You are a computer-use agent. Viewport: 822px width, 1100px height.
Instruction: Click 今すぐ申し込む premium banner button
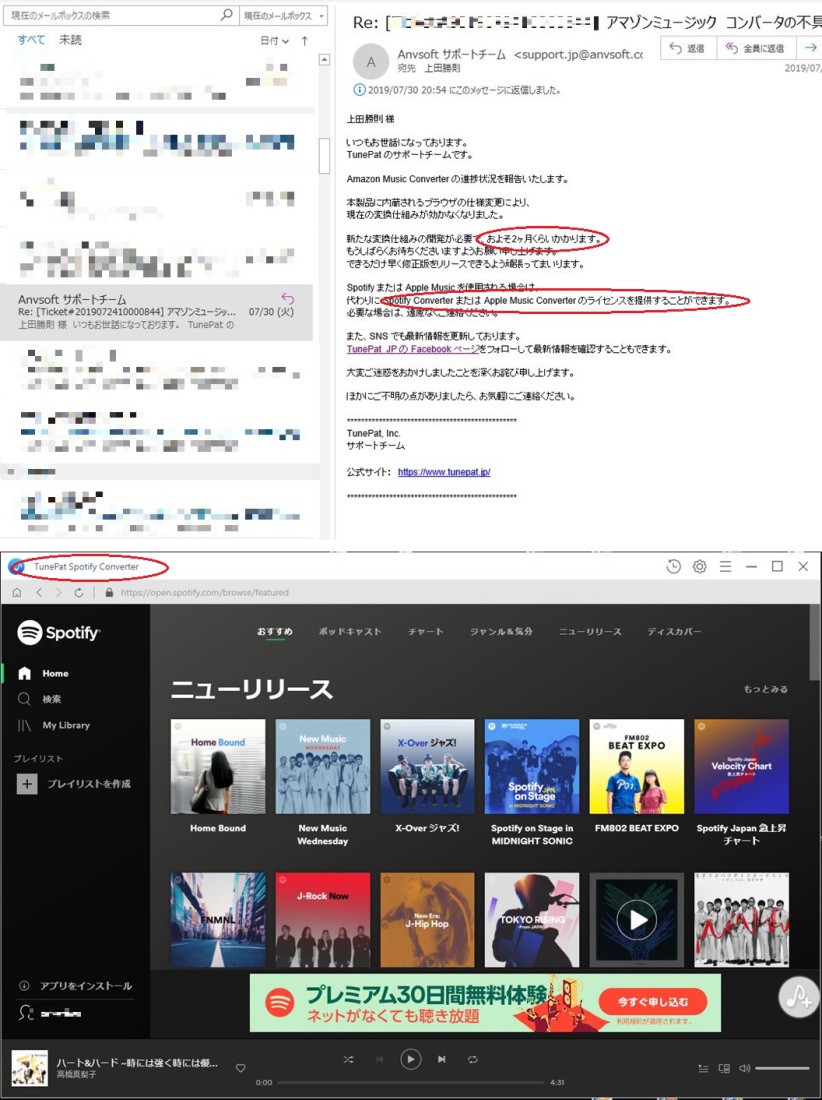click(x=652, y=1001)
